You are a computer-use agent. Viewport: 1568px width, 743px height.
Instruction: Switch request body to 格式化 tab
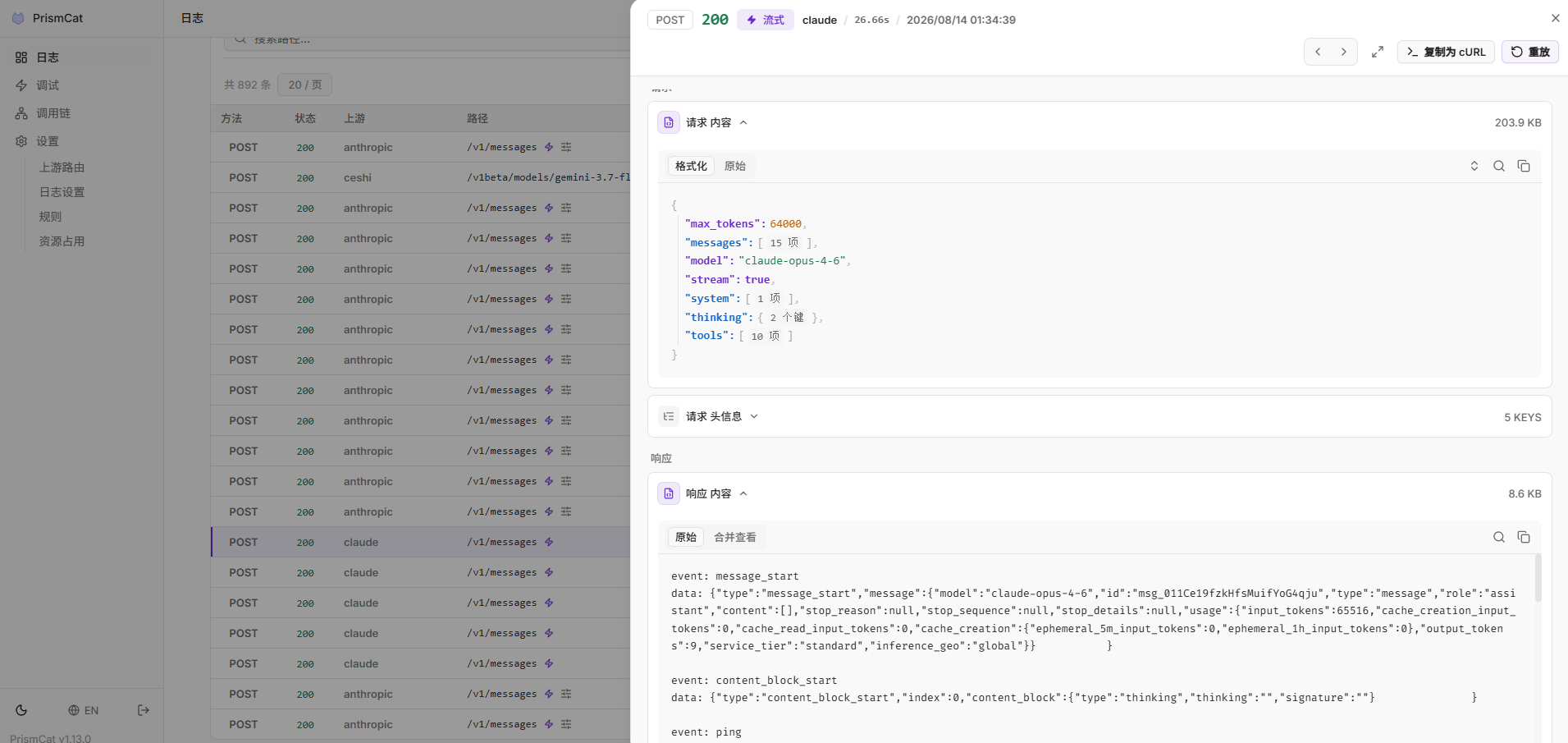[691, 166]
